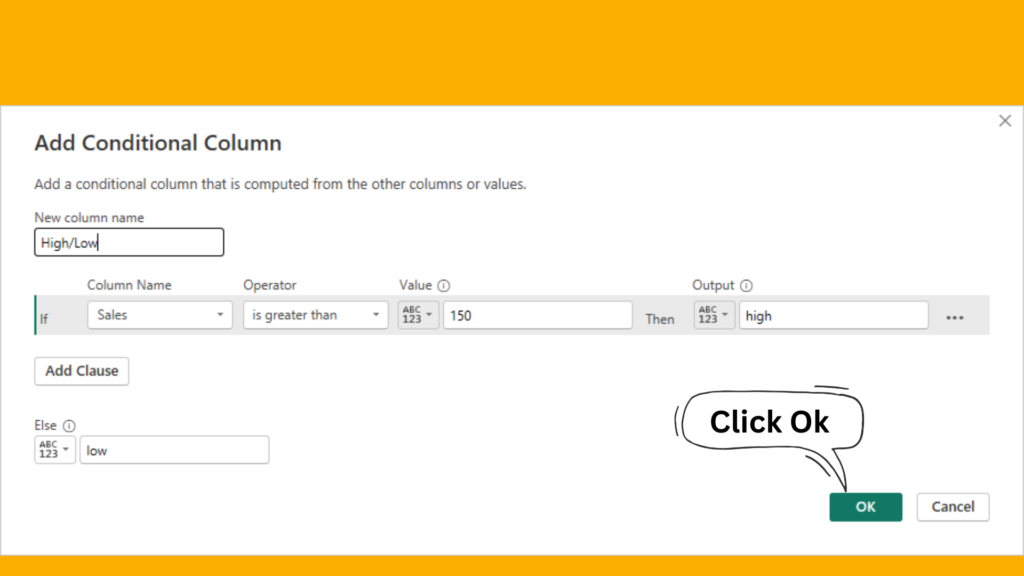The height and width of the screenshot is (576, 1024).
Task: Confirm with the green OK button
Action: pos(865,507)
